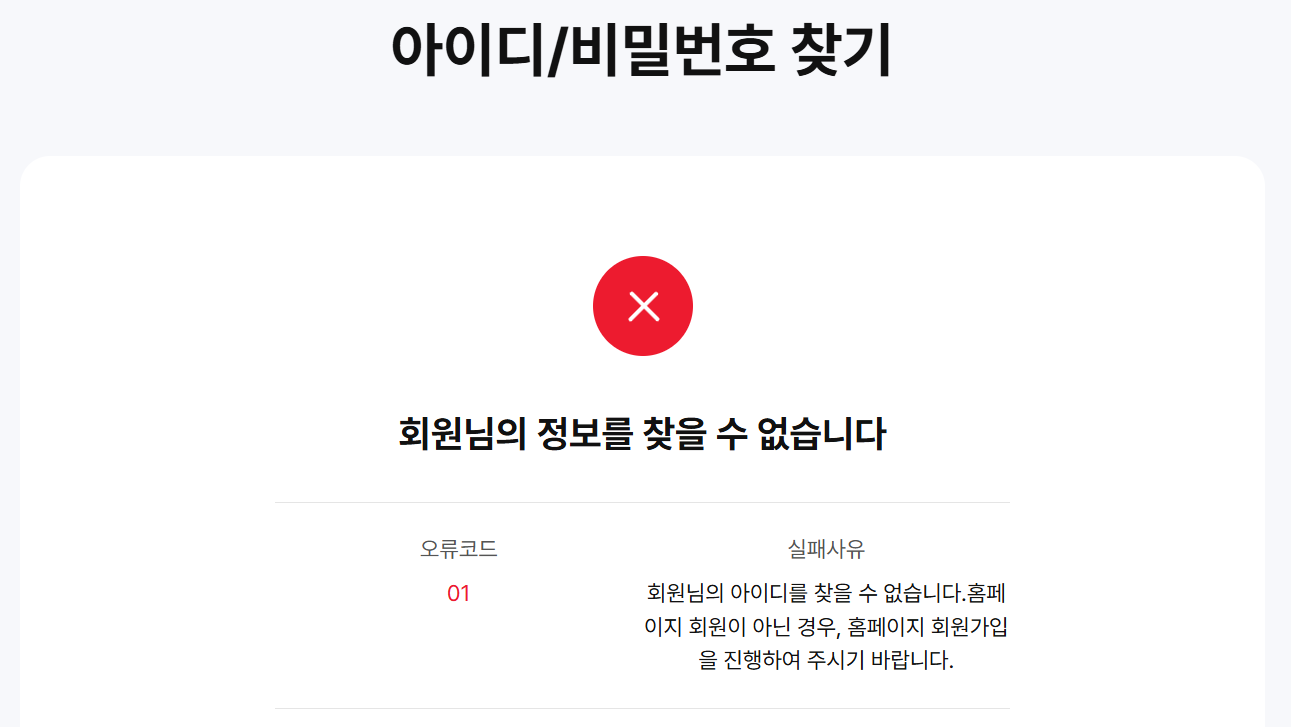1291x727 pixels.
Task: Select the word 회원가입 in the failure reason
Action: coord(969,627)
